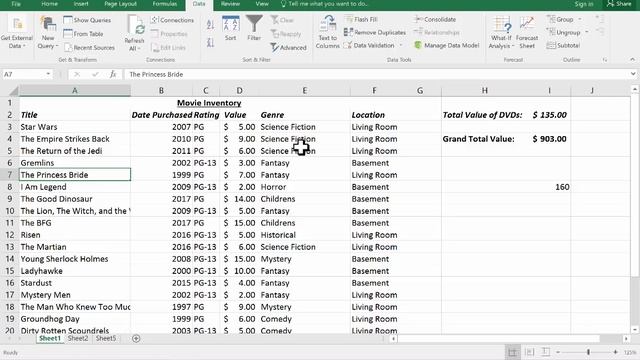The height and width of the screenshot is (360, 640).
Task: Click From Table
Action: pos(83,34)
